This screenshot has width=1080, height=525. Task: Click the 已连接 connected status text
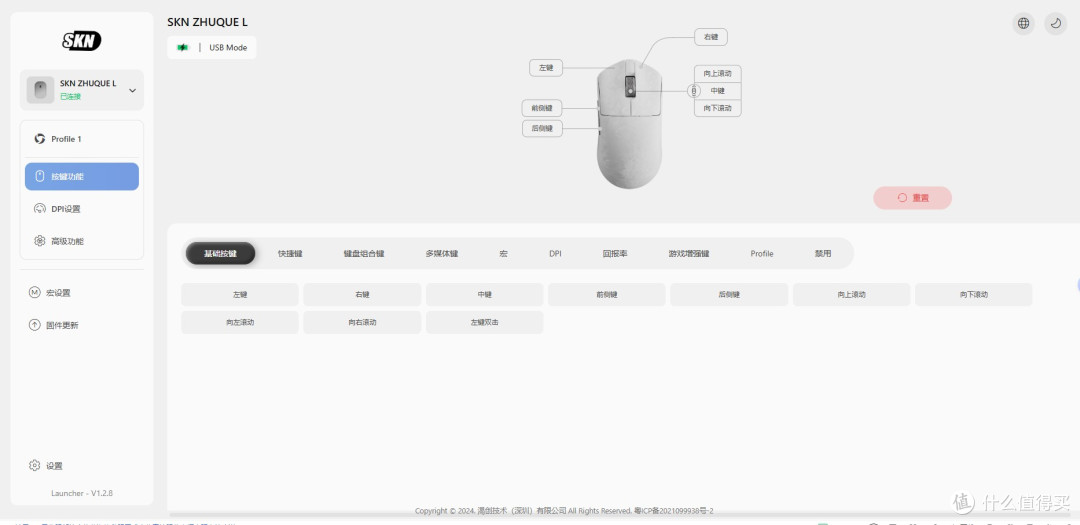pyautogui.click(x=70, y=96)
